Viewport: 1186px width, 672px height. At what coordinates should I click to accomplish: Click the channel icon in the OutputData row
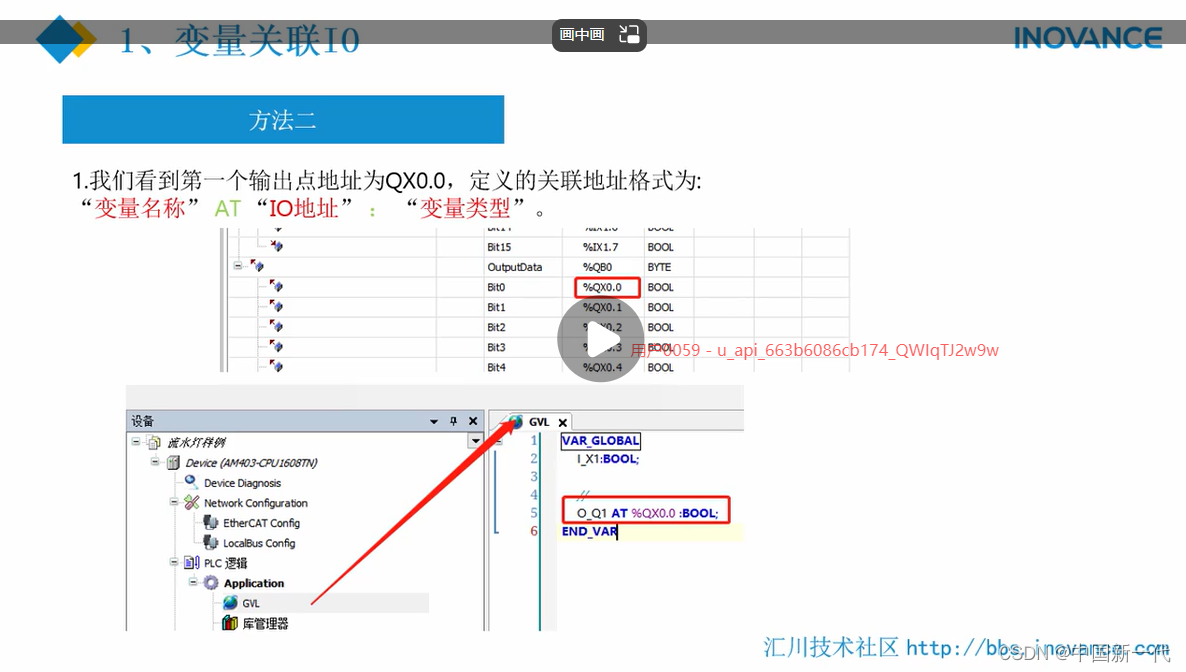coord(257,265)
